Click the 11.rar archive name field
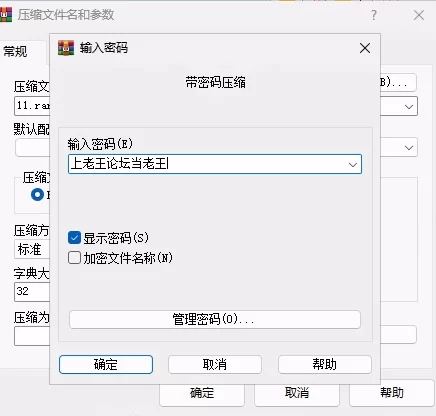Screen dimensions: 436x416 32,106
